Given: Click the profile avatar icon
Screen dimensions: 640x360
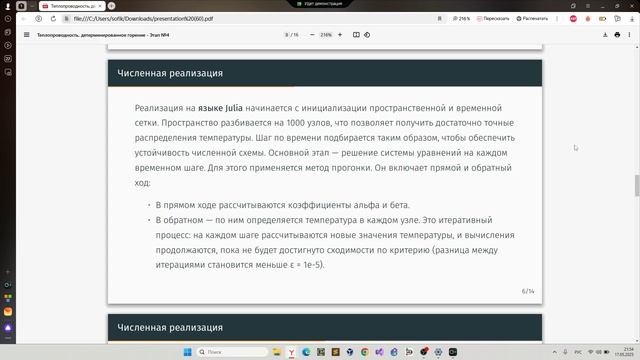Looking at the screenshot, I should [x=7, y=6].
